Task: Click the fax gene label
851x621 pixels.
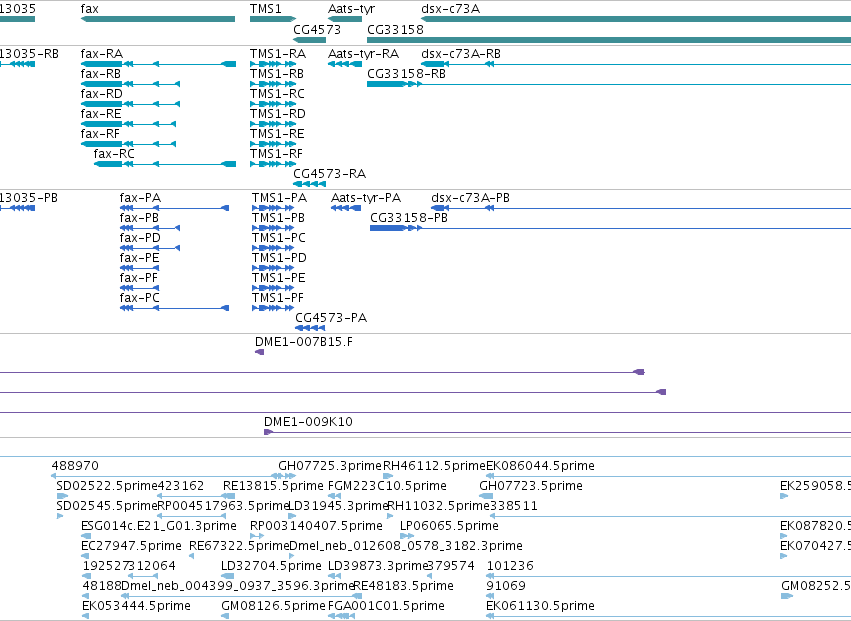Action: pos(90,9)
